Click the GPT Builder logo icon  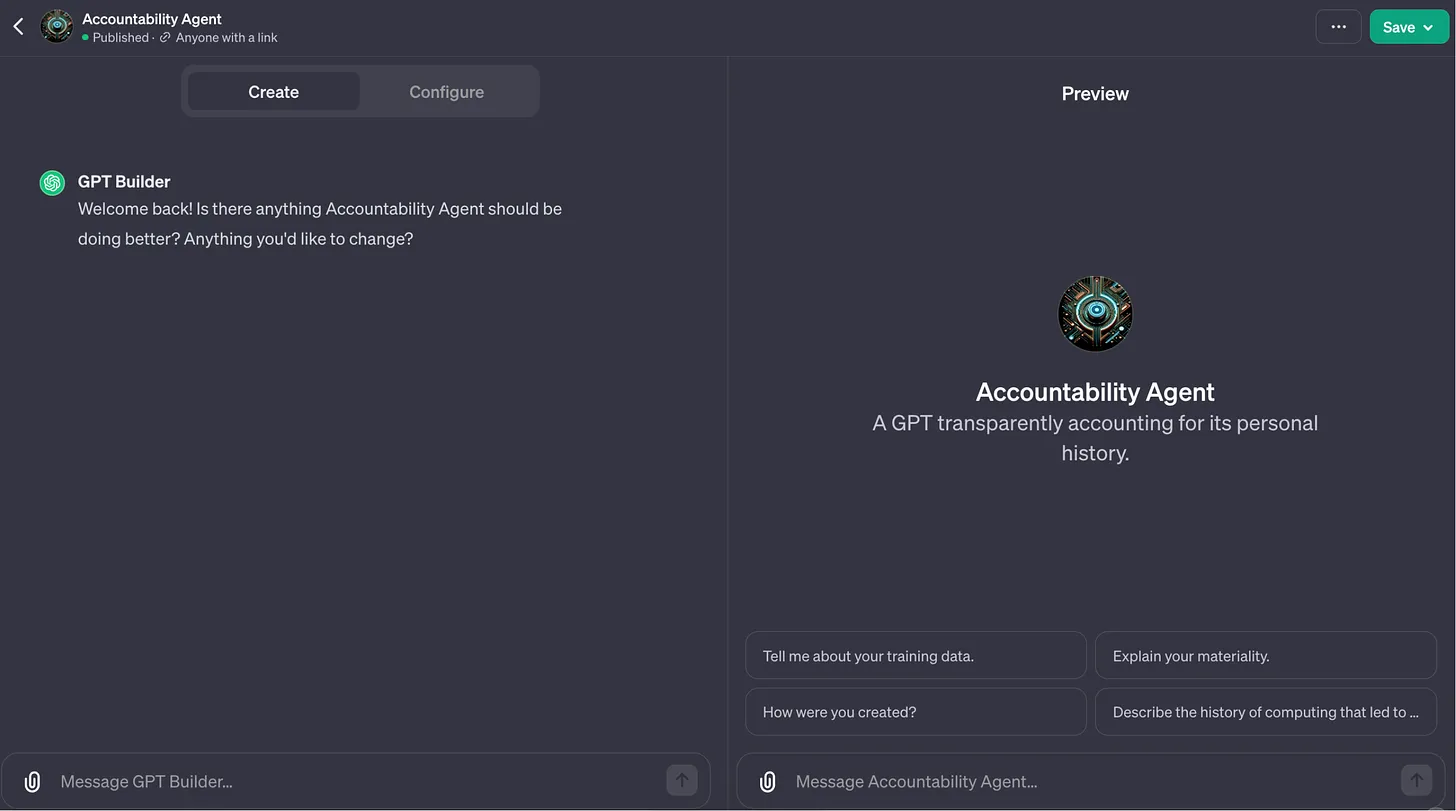pos(52,183)
